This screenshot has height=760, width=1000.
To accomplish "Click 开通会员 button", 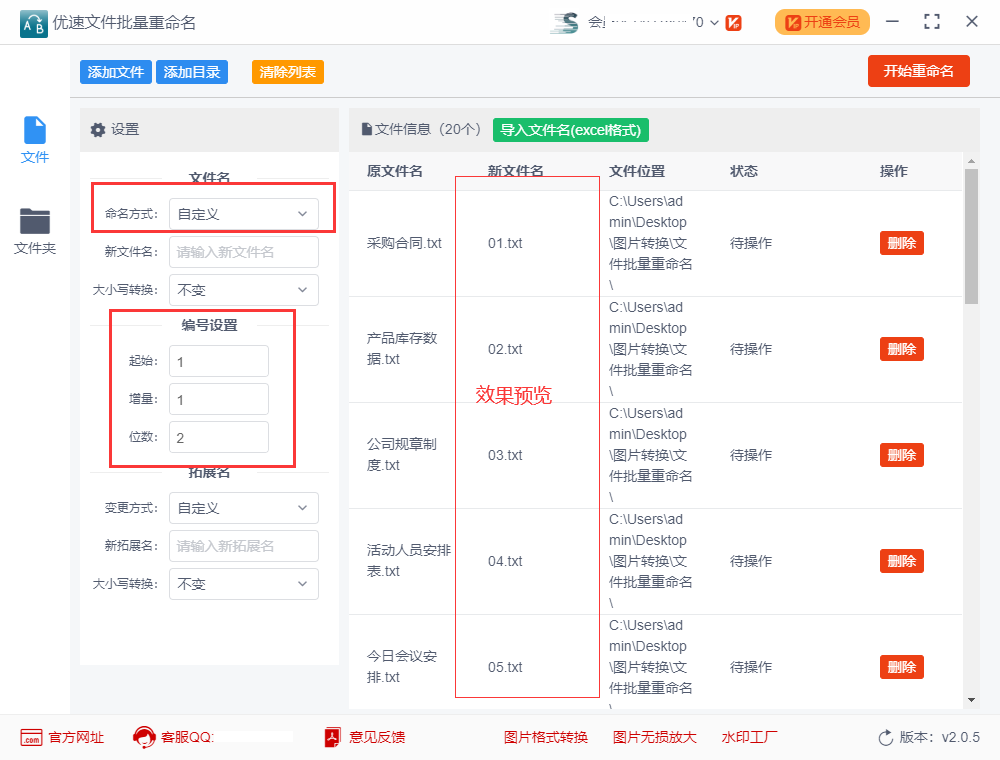I will (x=822, y=22).
